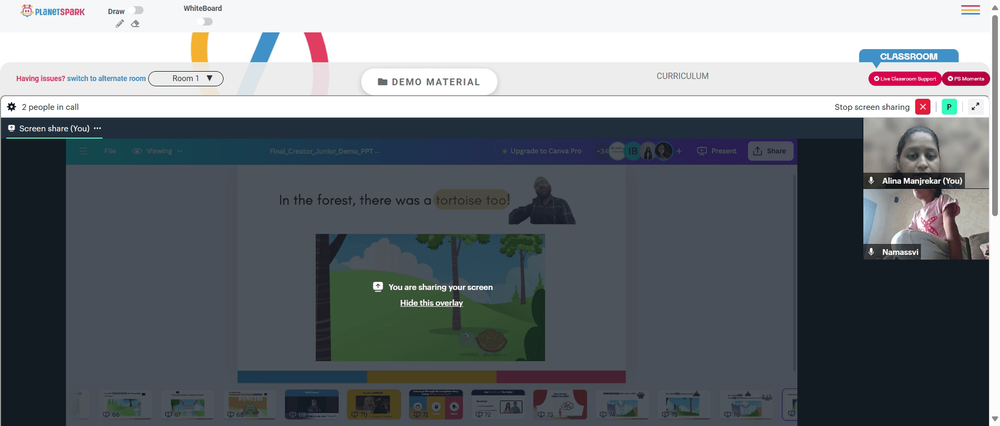Expand call to fullscreen
This screenshot has height=426, width=1000.
pyautogui.click(x=975, y=107)
